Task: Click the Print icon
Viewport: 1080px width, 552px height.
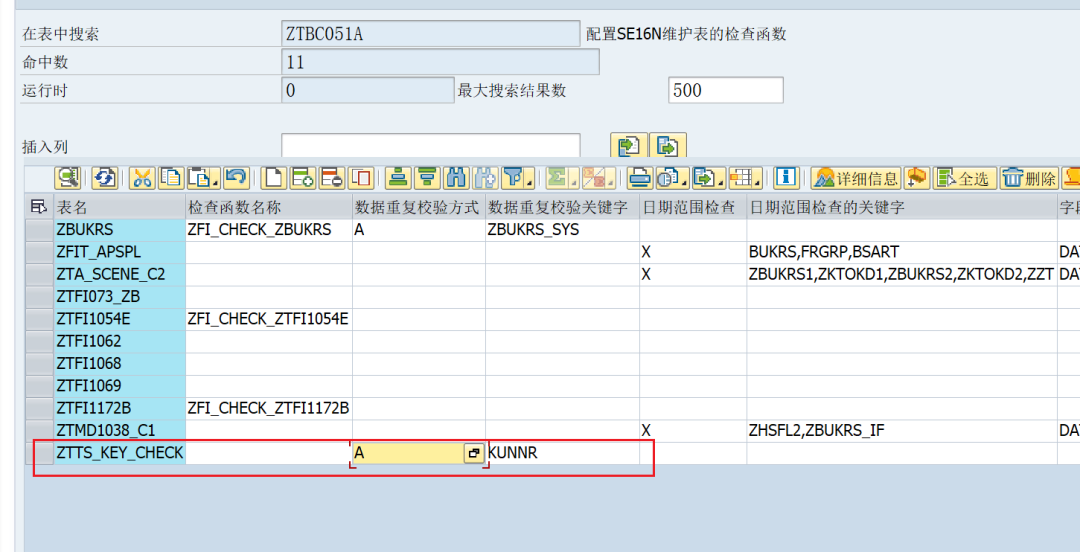Action: click(x=640, y=177)
